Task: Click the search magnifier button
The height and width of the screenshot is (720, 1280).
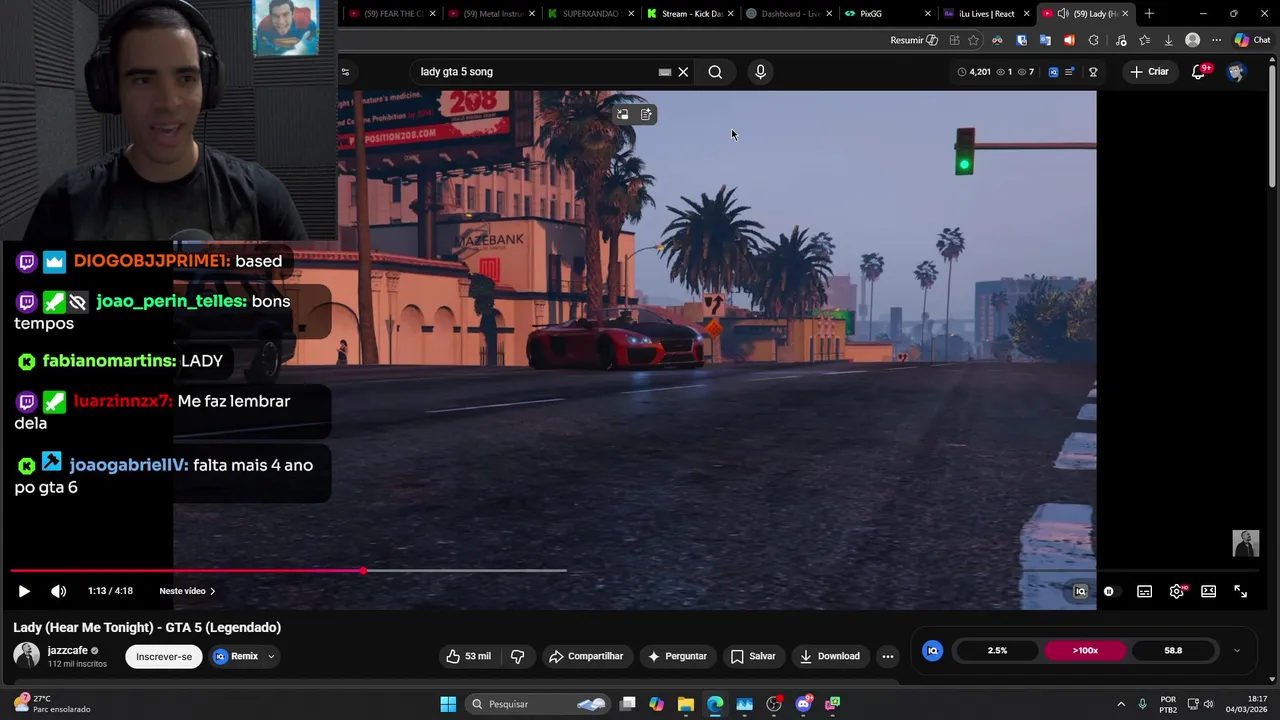Action: [x=715, y=72]
